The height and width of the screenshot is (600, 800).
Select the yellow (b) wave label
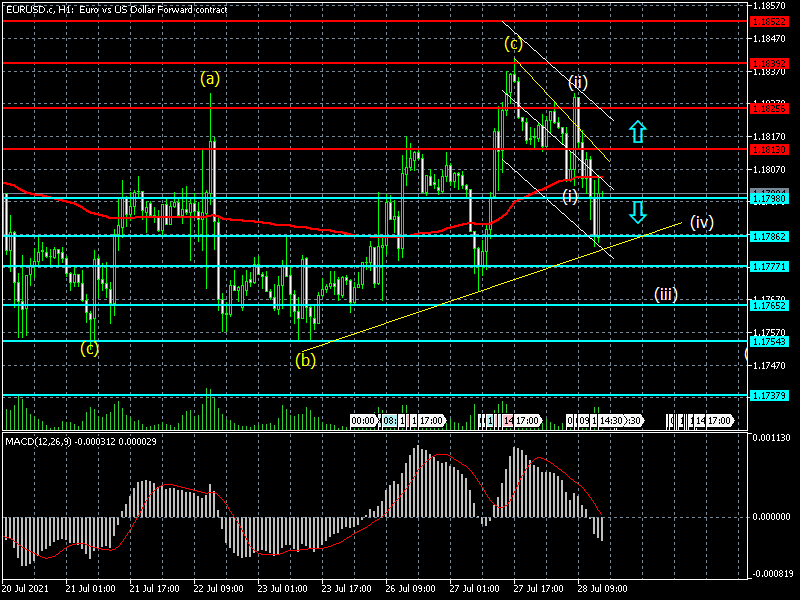306,360
